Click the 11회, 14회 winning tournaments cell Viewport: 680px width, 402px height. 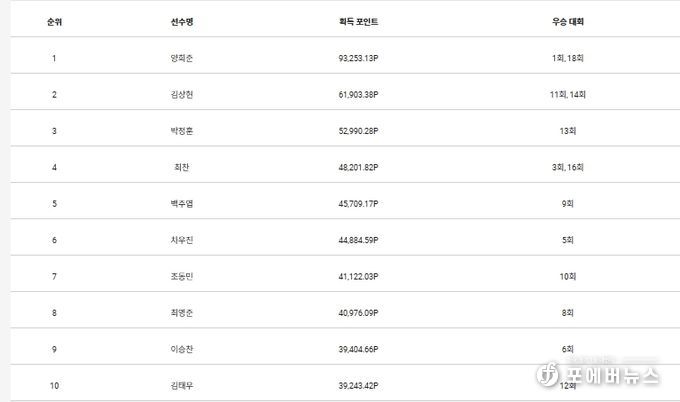point(568,95)
